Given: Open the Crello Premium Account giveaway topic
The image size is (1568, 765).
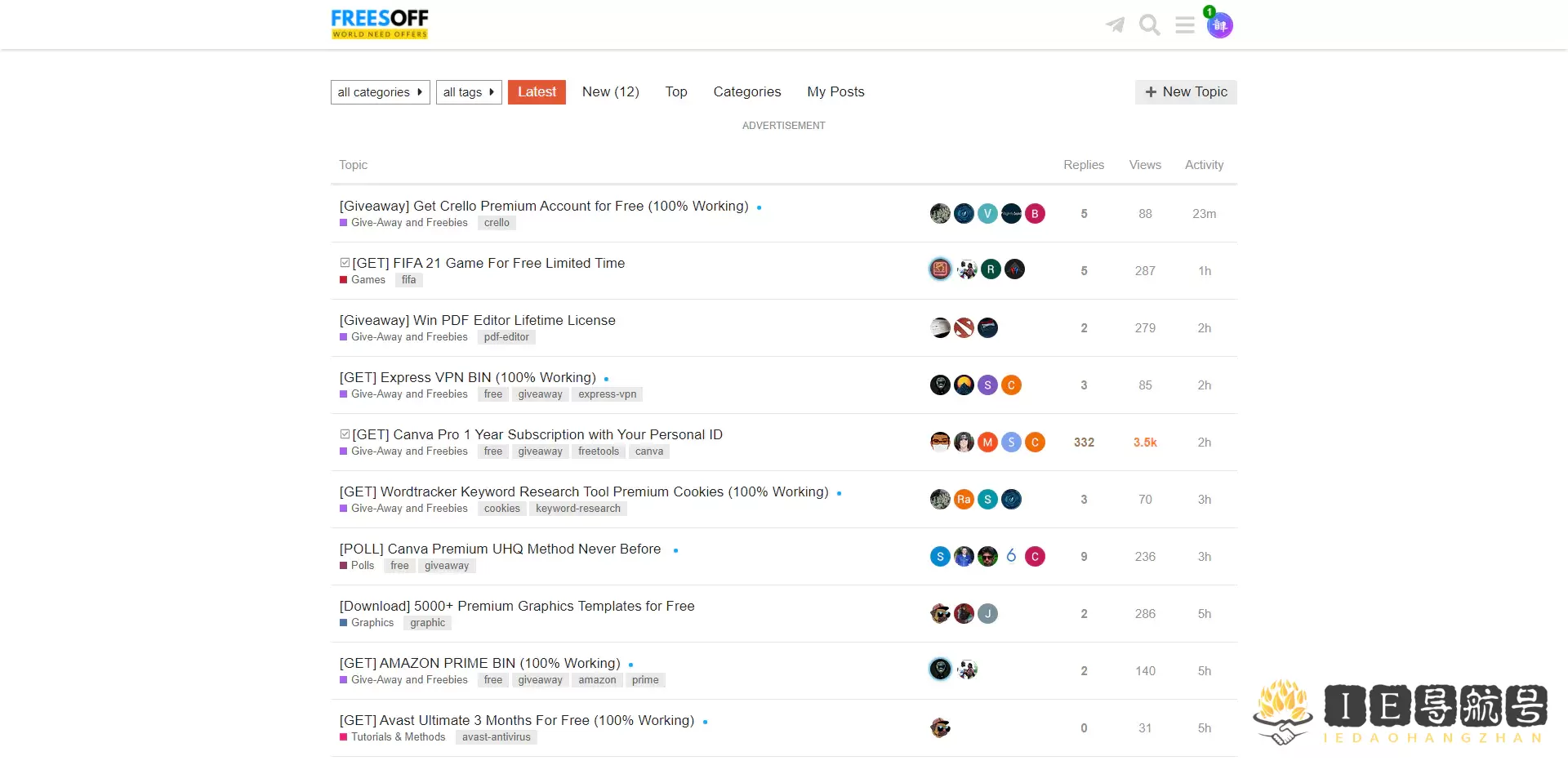Looking at the screenshot, I should tap(544, 207).
